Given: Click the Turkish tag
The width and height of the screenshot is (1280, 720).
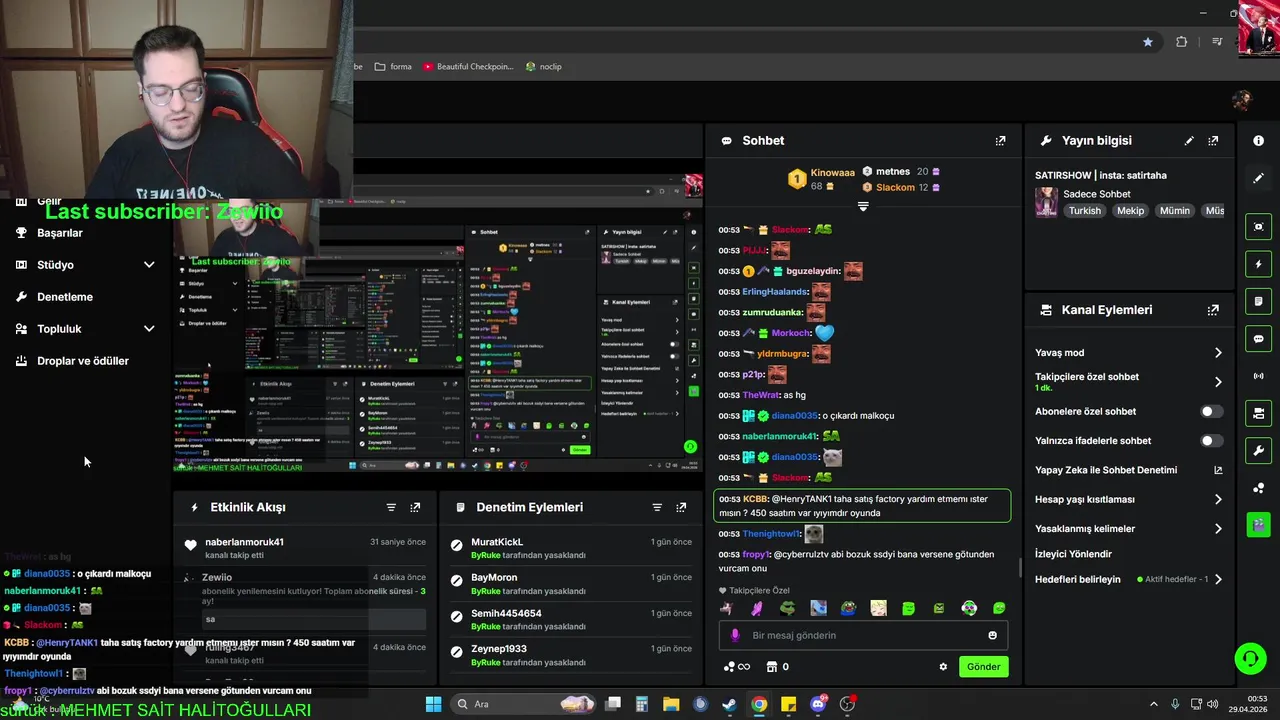Looking at the screenshot, I should pyautogui.click(x=1084, y=211).
